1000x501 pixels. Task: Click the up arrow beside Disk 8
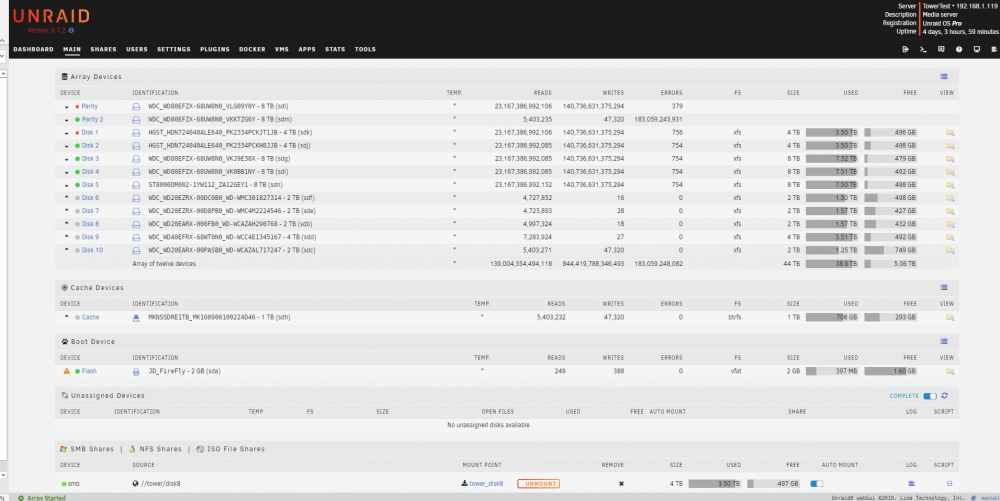click(66, 224)
